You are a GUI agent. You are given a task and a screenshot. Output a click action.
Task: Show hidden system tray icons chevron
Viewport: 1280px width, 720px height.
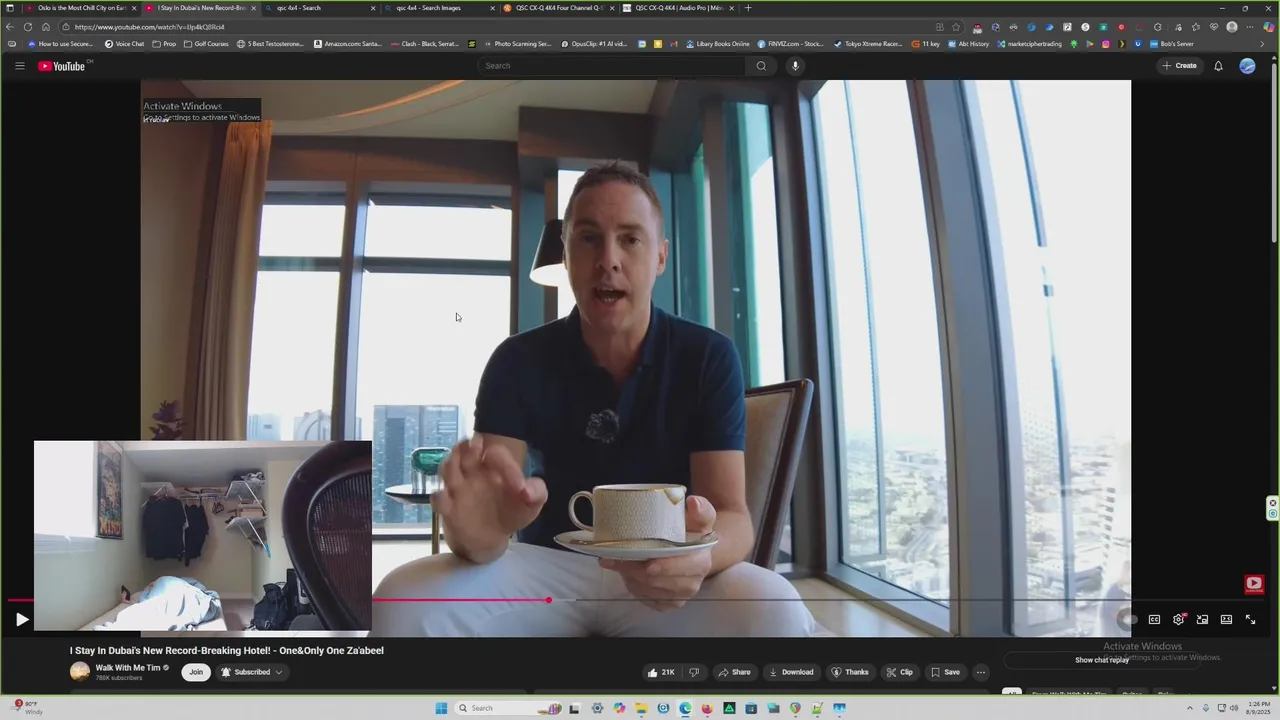(x=1189, y=708)
